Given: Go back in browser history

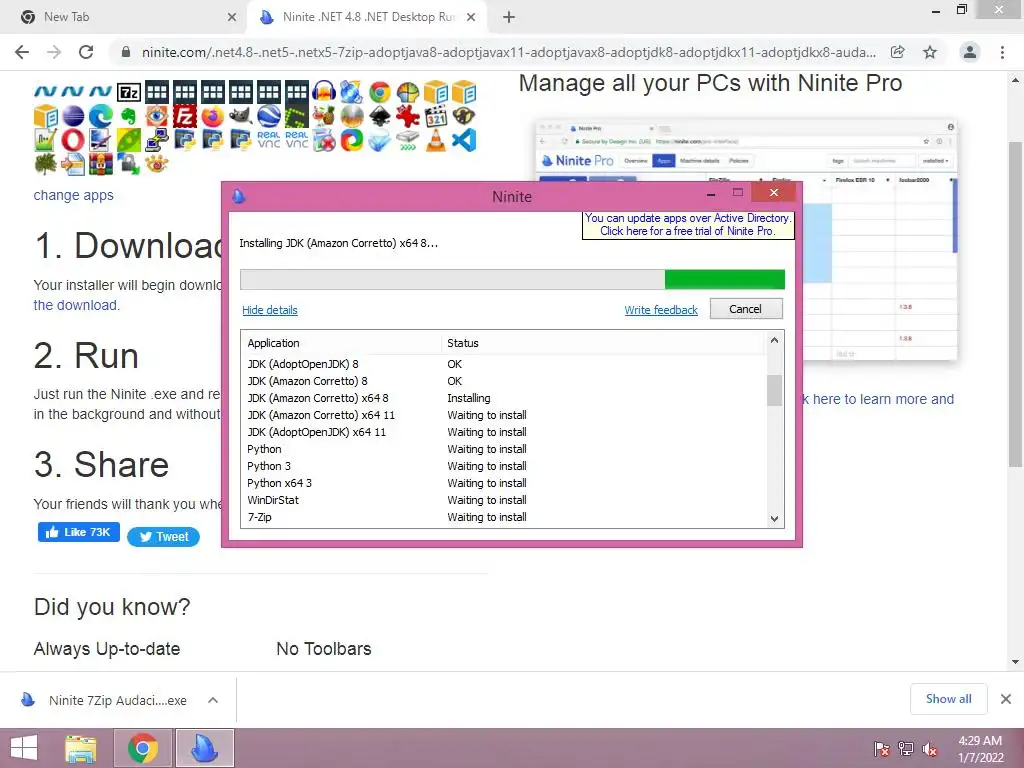Looking at the screenshot, I should coord(22,52).
